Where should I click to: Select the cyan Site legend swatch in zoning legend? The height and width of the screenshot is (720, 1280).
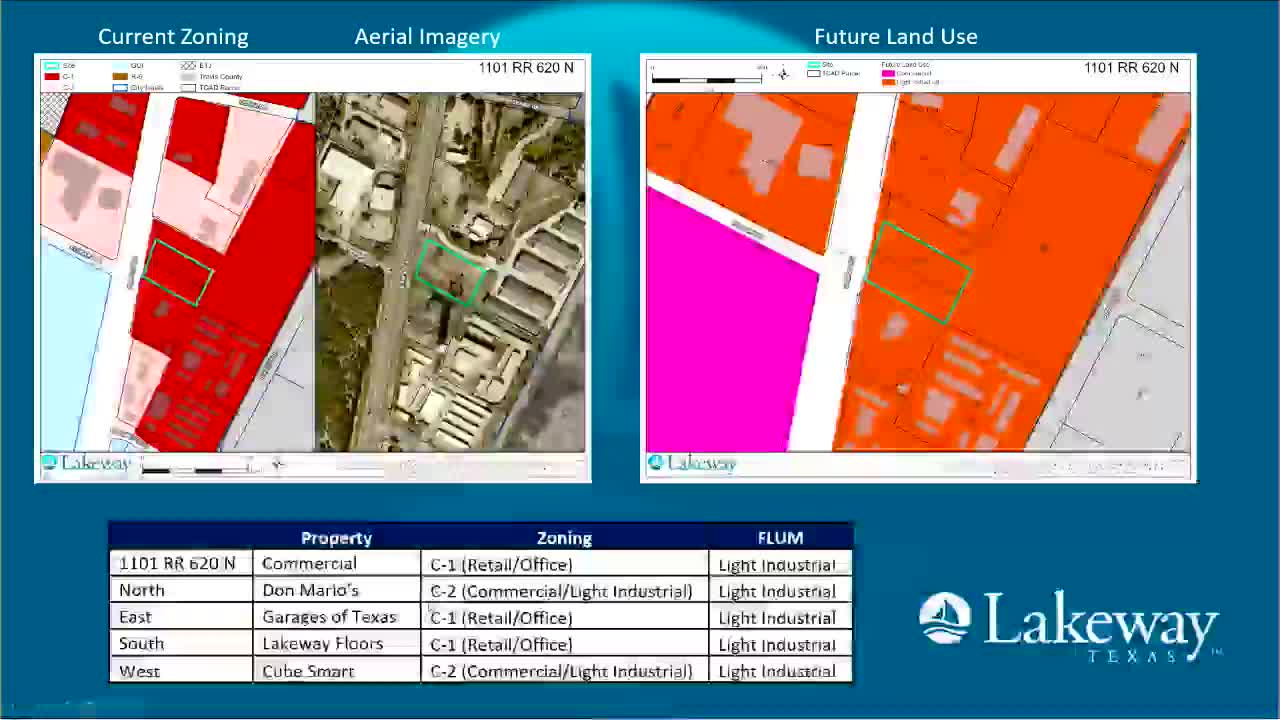pos(51,66)
